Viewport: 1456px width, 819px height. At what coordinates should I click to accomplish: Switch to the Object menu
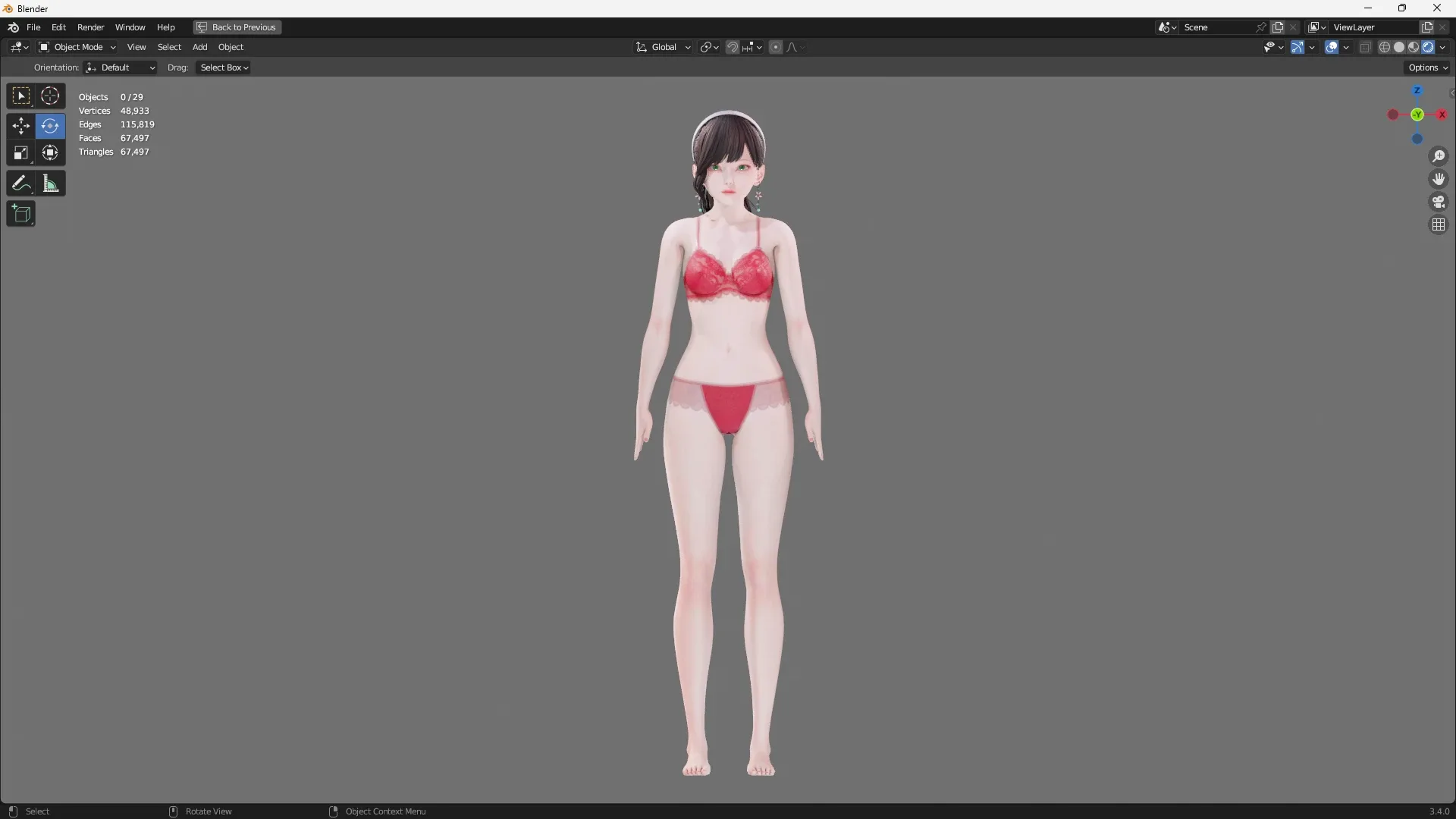[x=231, y=47]
